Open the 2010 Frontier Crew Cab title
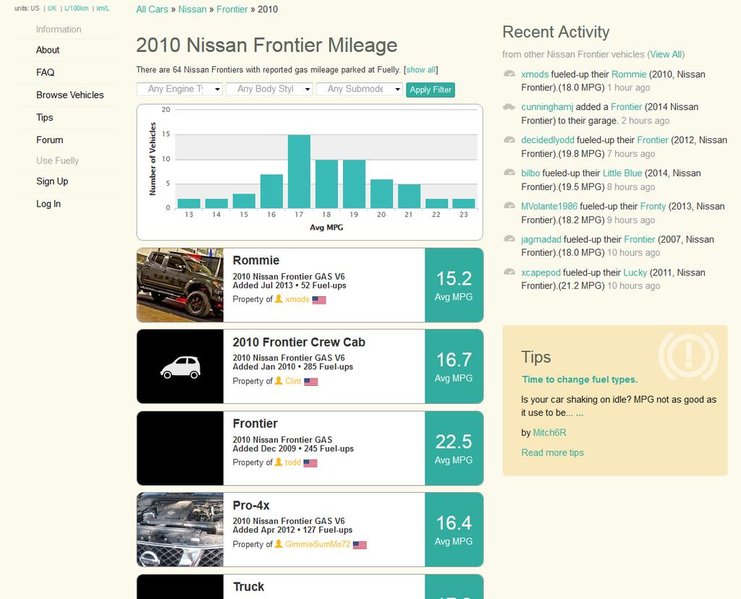The image size is (741, 599). tap(299, 342)
